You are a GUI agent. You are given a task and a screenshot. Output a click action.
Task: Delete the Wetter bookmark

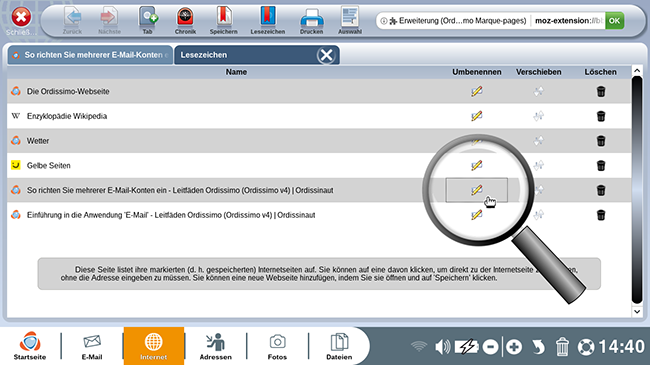[x=601, y=141]
